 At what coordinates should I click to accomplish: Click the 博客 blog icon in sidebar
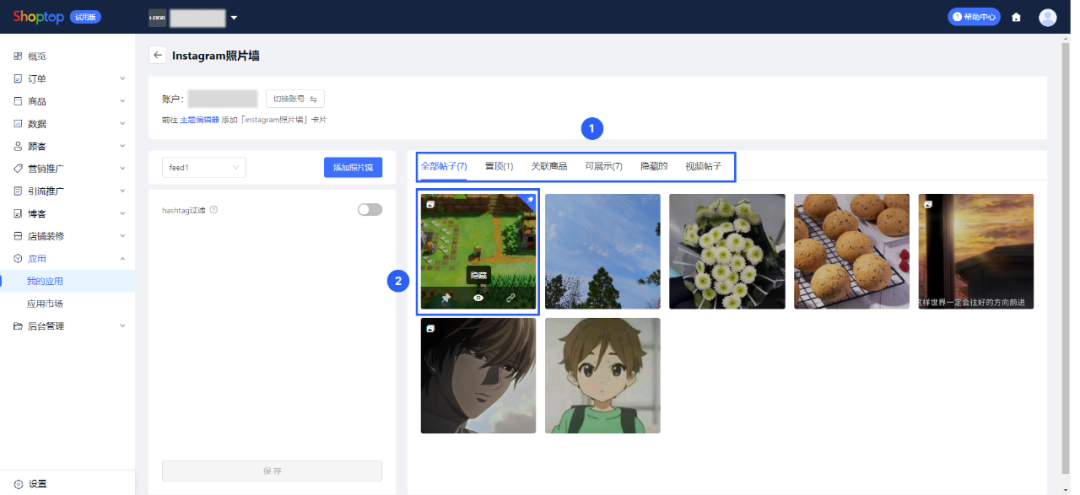click(18, 214)
